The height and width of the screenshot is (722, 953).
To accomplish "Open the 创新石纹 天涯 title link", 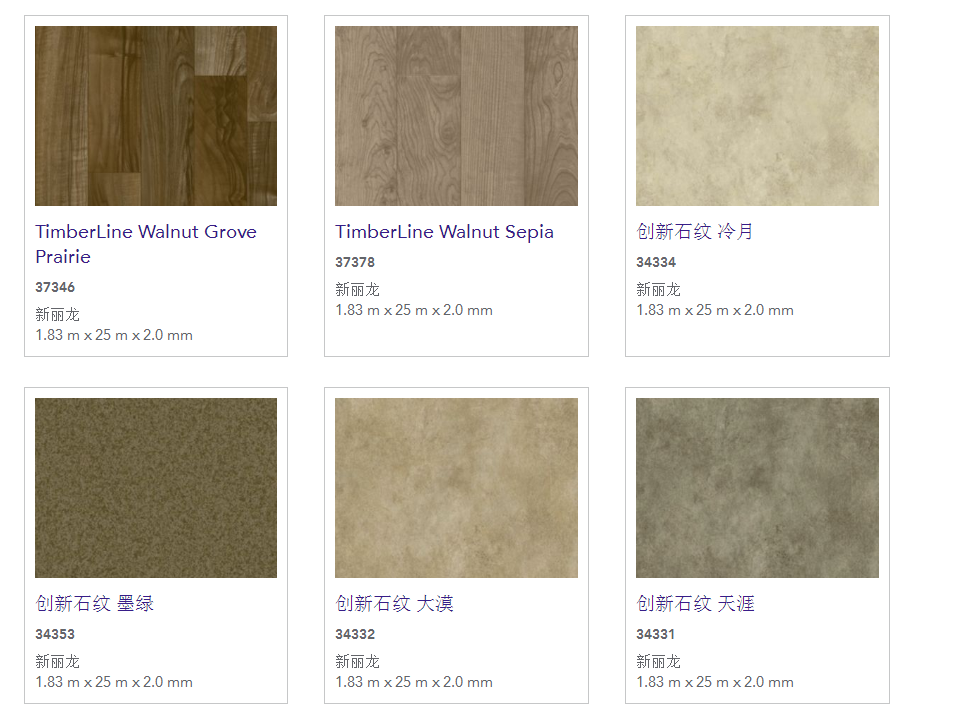I will [x=695, y=604].
